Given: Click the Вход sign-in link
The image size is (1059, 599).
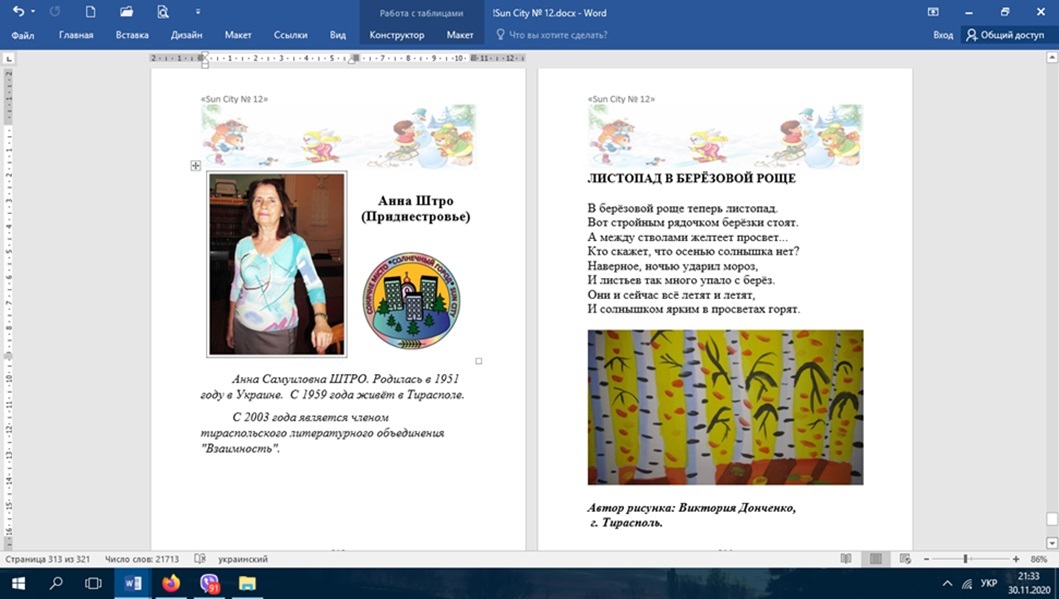Looking at the screenshot, I should click(943, 35).
